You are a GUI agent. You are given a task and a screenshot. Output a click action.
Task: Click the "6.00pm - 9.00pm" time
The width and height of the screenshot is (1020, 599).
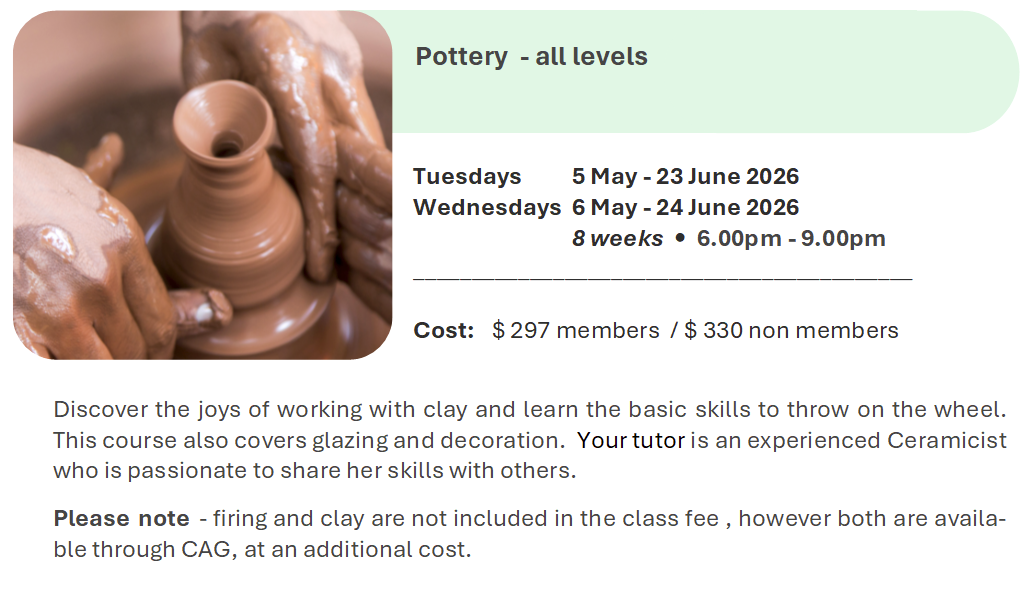791,239
